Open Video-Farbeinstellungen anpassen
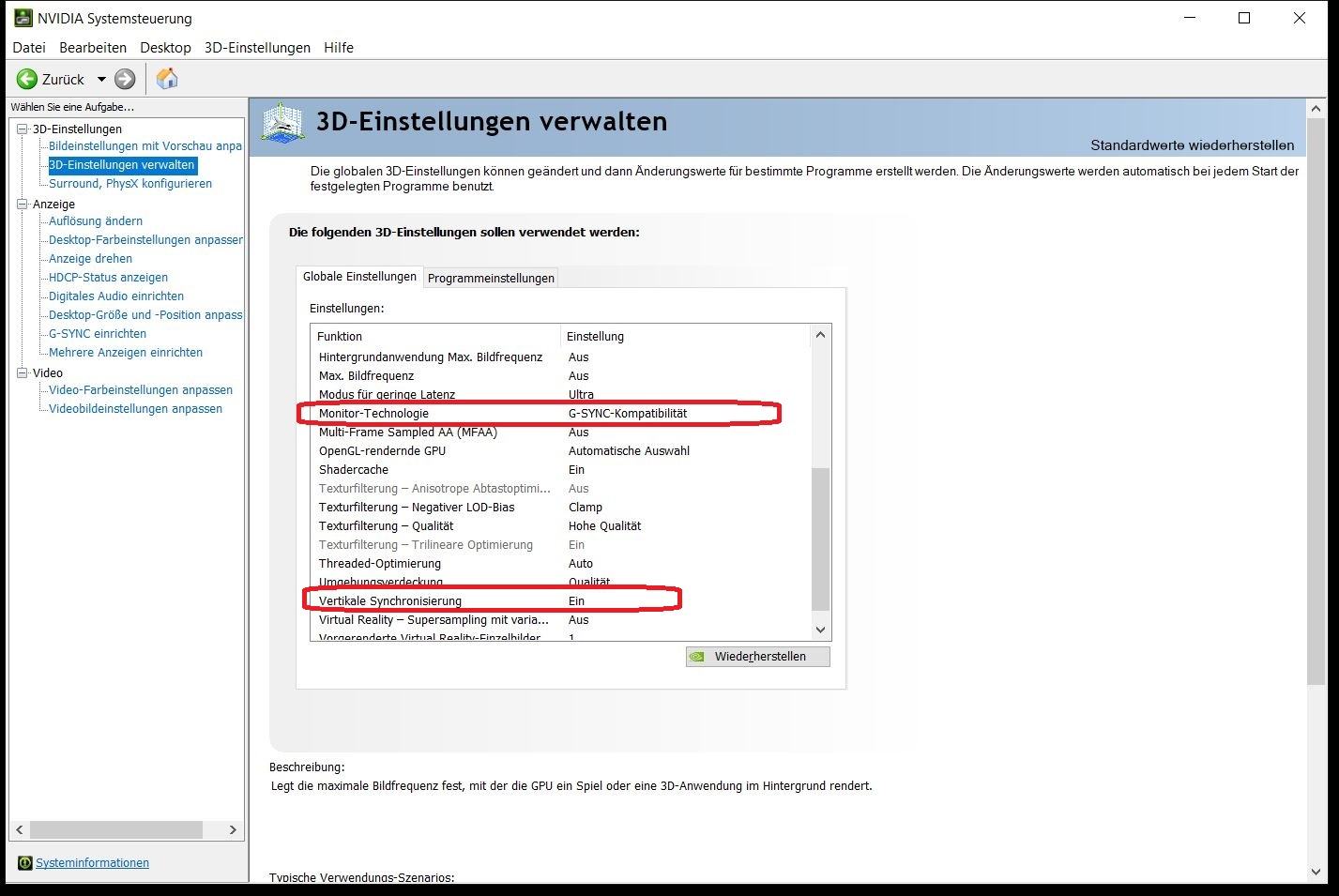The height and width of the screenshot is (896, 1339). 141,390
